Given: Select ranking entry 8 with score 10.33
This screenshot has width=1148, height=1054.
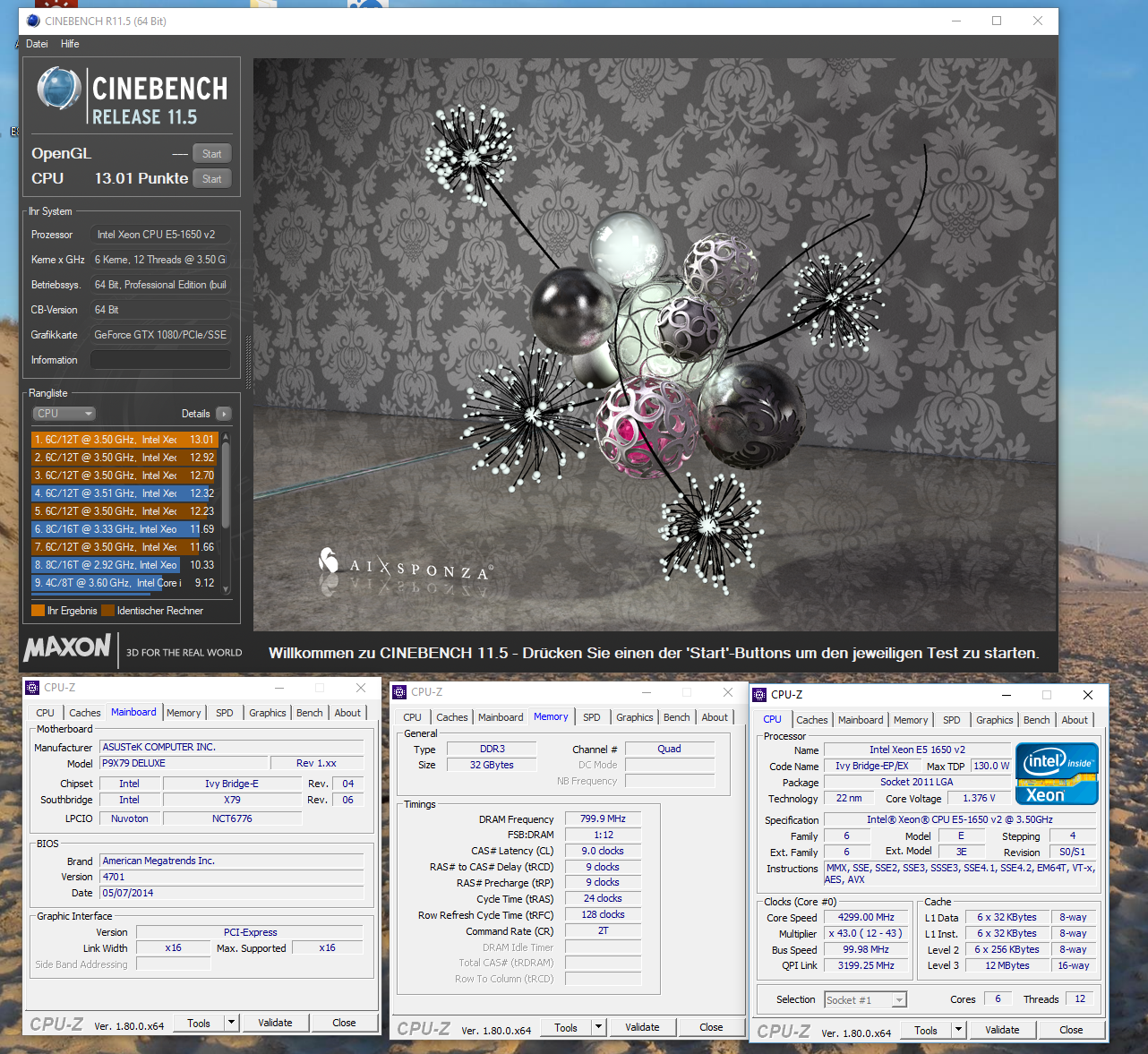Looking at the screenshot, I should [124, 565].
